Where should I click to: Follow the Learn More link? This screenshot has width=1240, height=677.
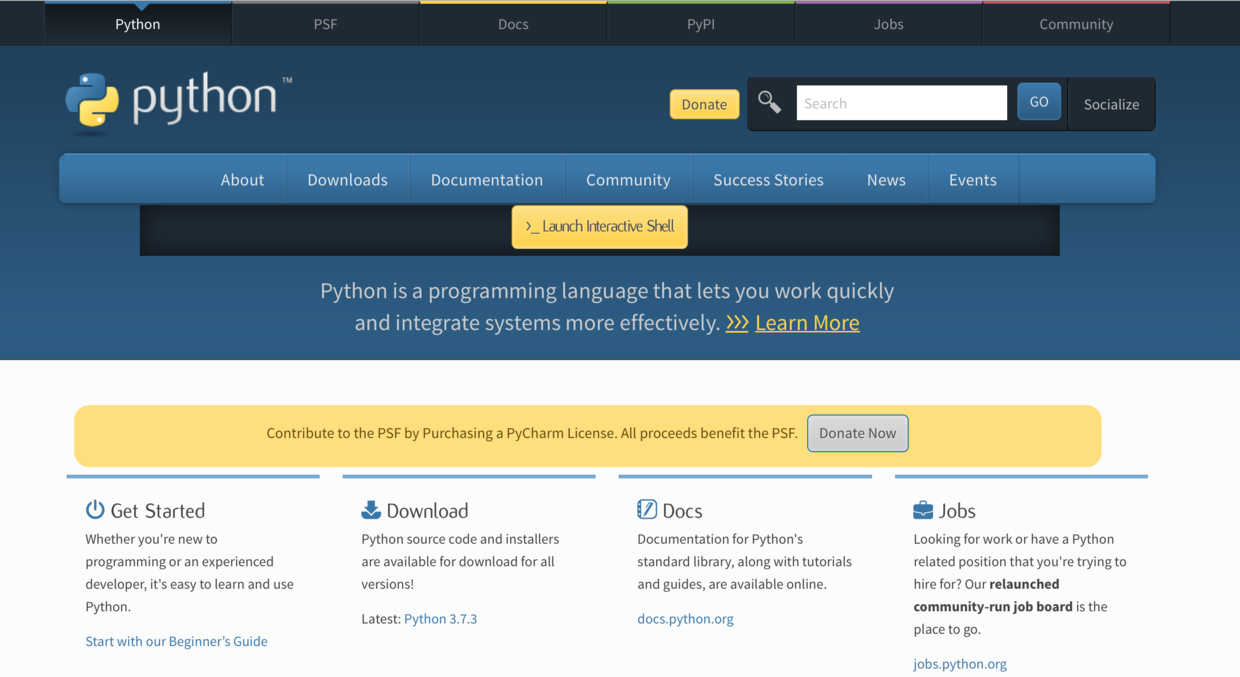tap(807, 322)
